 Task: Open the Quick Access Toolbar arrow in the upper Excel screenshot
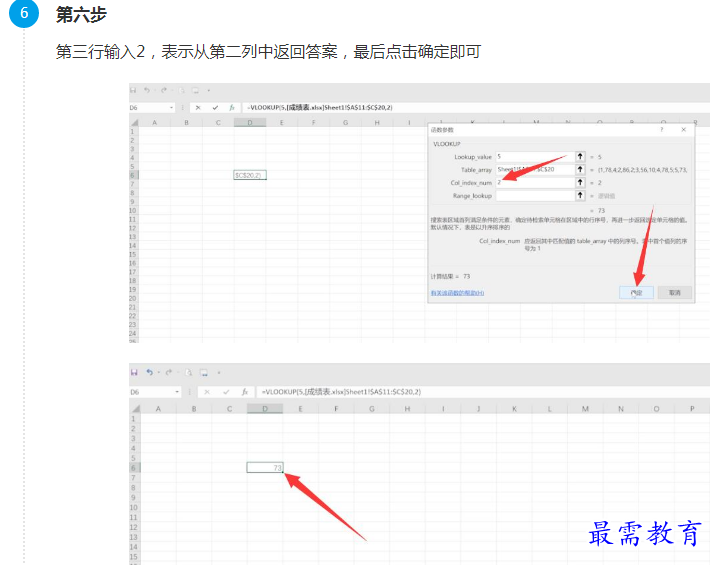click(209, 91)
